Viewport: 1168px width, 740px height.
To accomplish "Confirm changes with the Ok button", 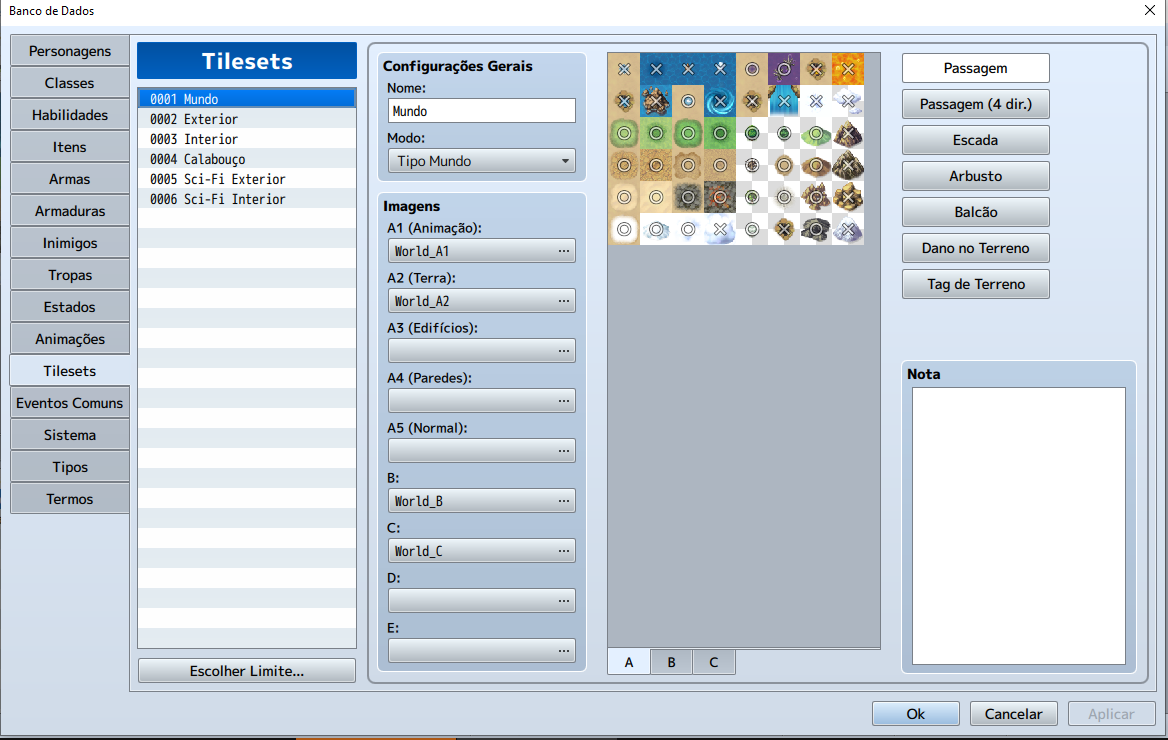I will pyautogui.click(x=915, y=713).
